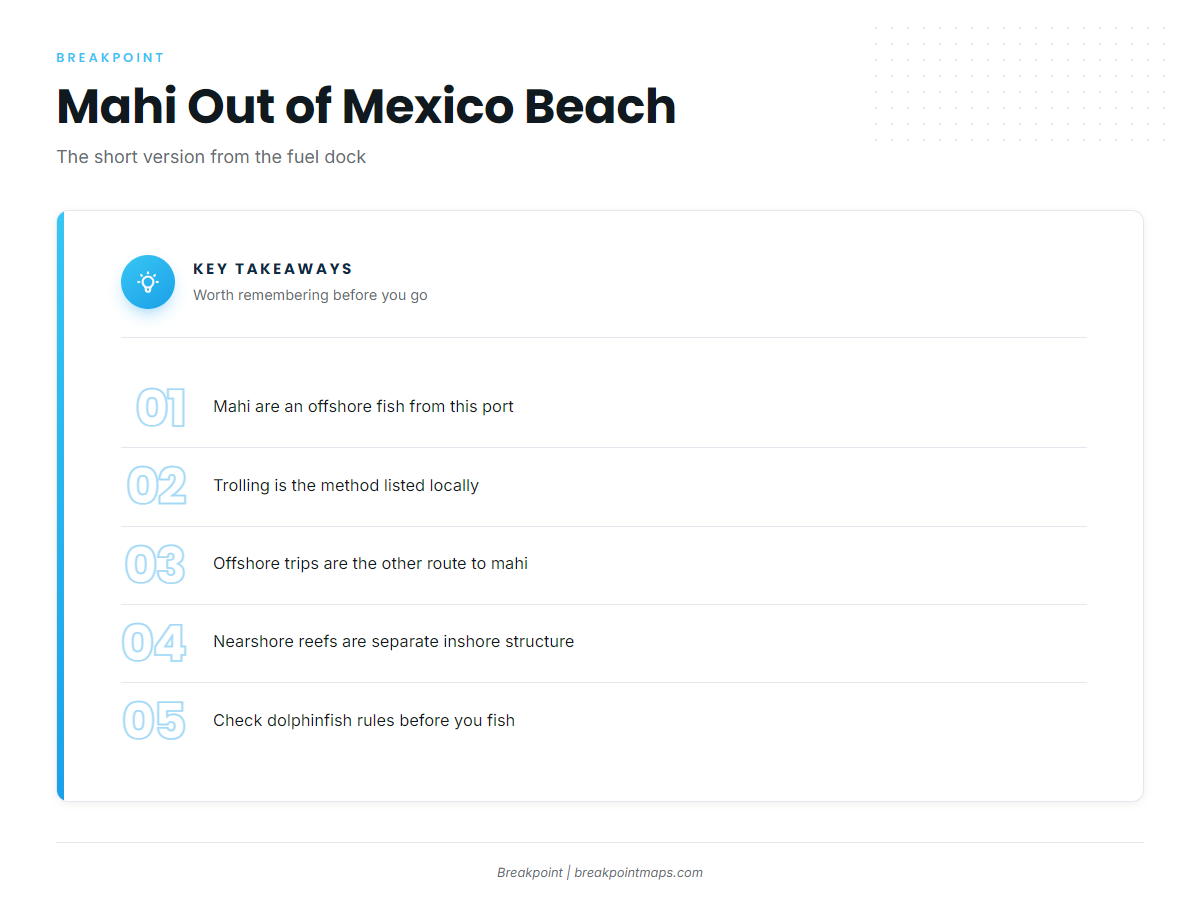Select the Breakpoint brand label at top
Image resolution: width=1200 pixels, height=906 pixels.
110,58
